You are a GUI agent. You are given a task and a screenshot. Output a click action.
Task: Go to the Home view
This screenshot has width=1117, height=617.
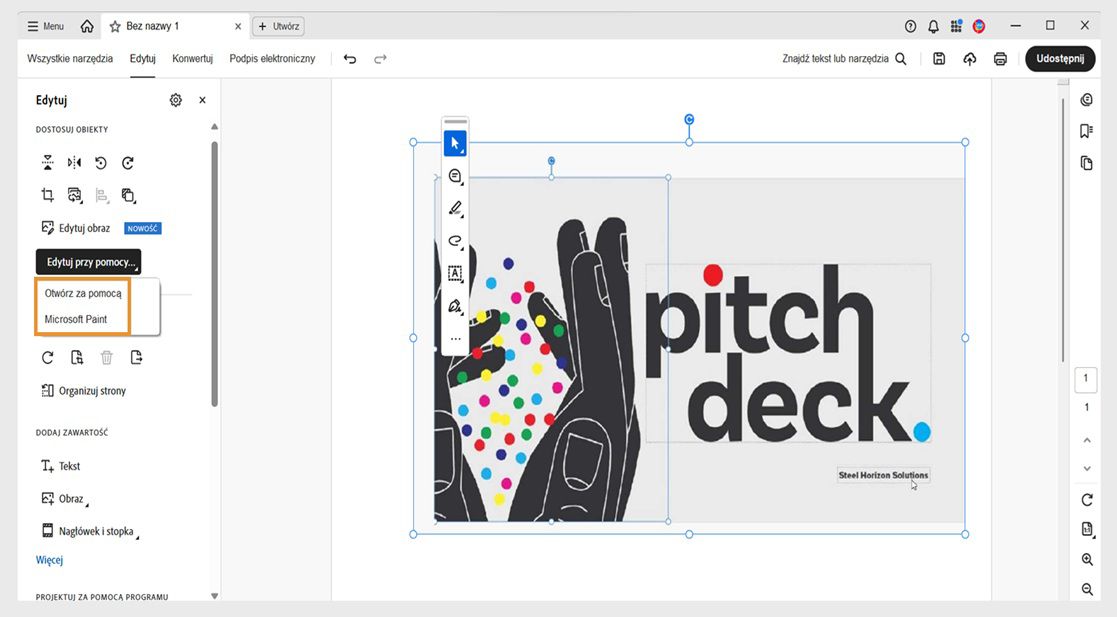(87, 26)
